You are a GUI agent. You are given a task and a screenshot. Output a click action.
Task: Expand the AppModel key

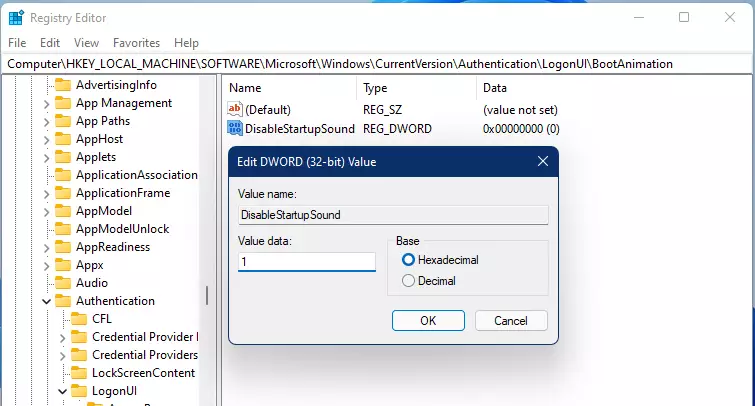(x=46, y=211)
